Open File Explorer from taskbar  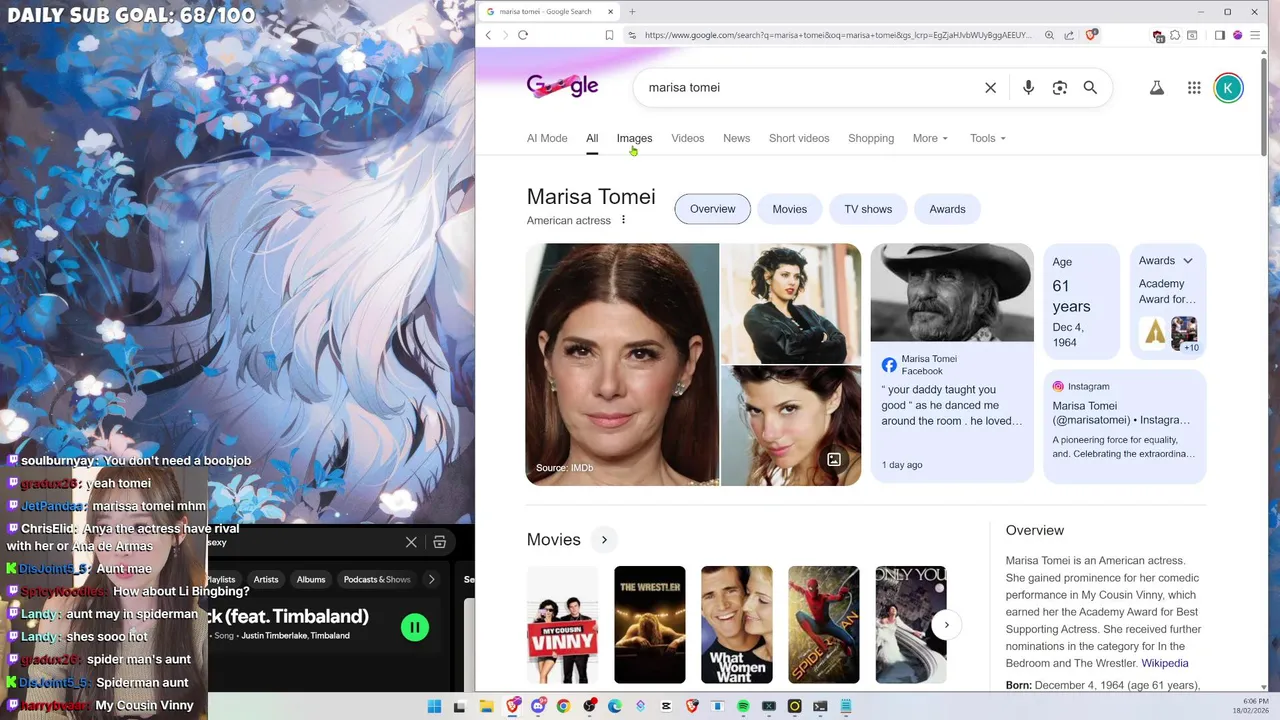tap(485, 706)
